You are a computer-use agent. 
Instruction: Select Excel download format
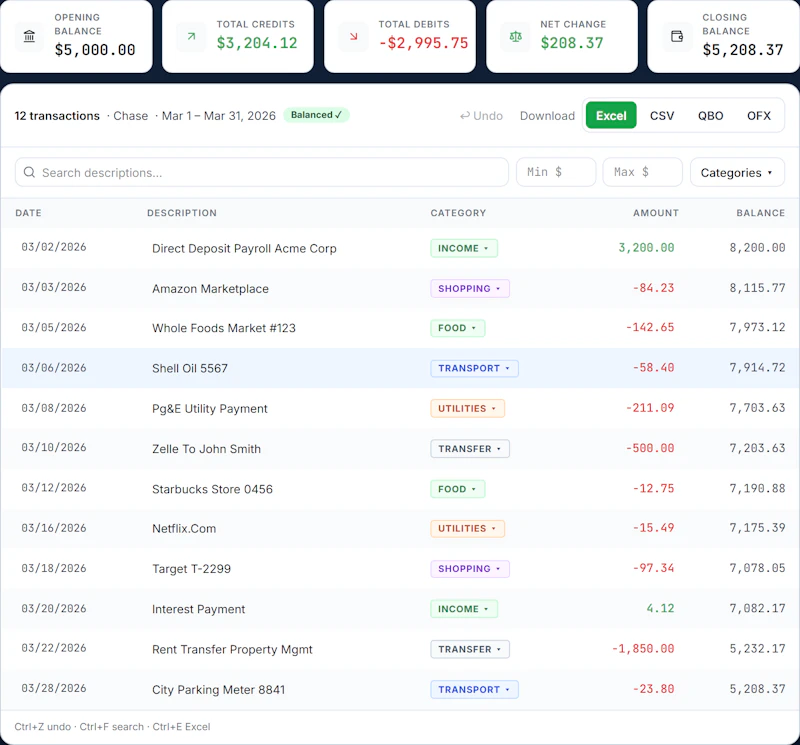(611, 115)
